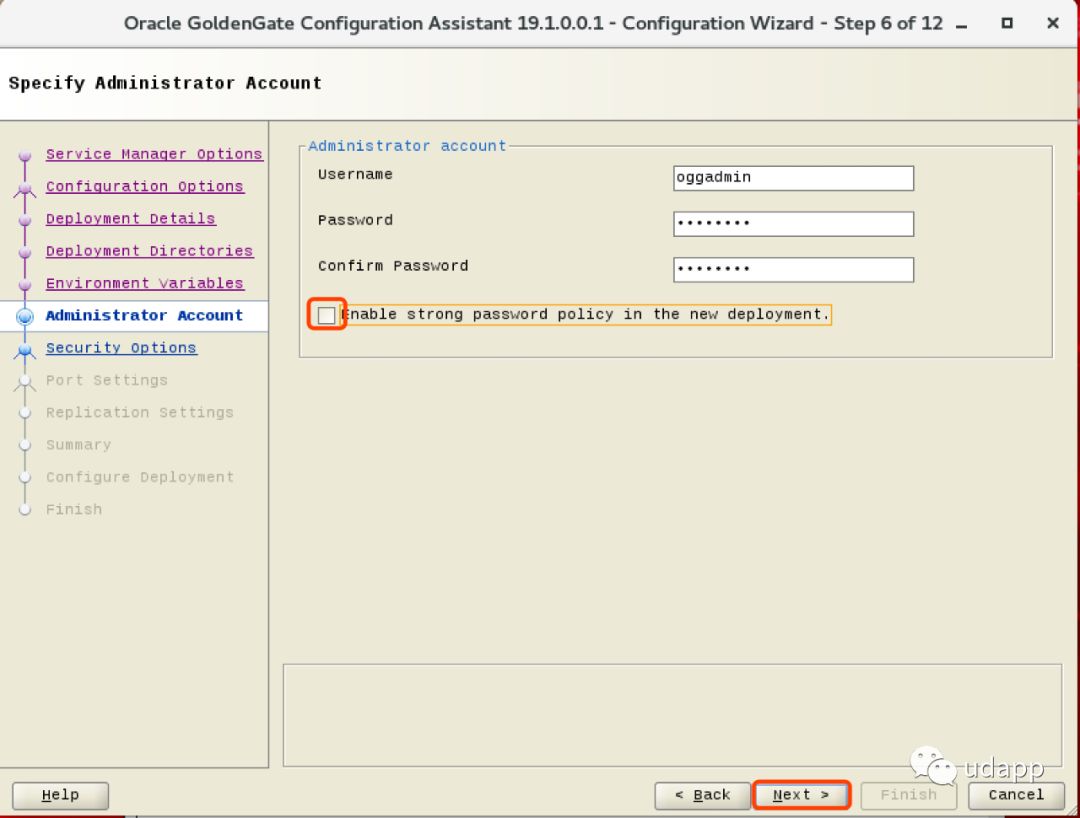Close the Configuration Wizard window
This screenshot has height=818, width=1080.
tap(1052, 23)
